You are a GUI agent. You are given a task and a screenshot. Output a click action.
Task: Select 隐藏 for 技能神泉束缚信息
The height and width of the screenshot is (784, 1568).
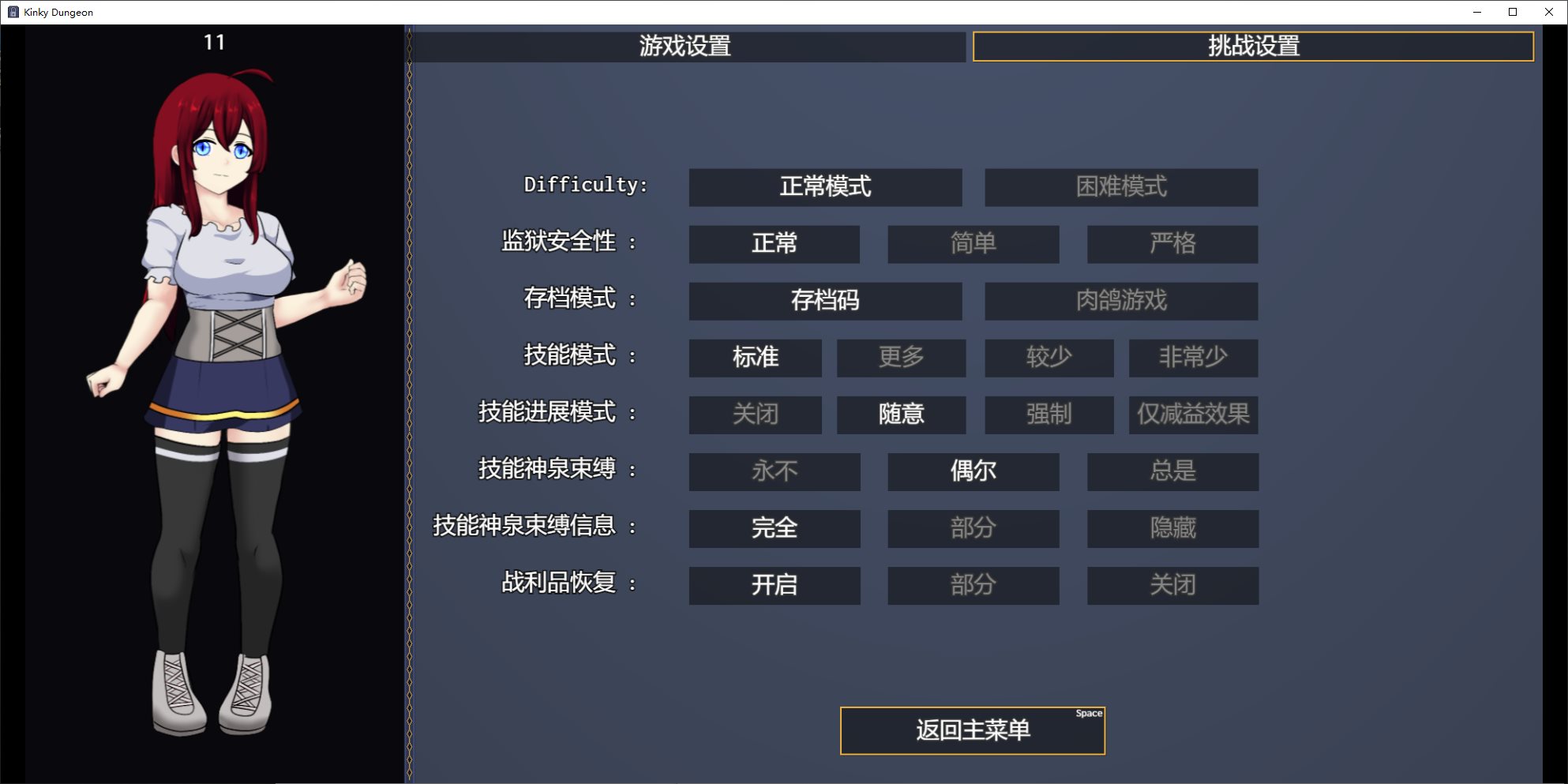[1172, 528]
